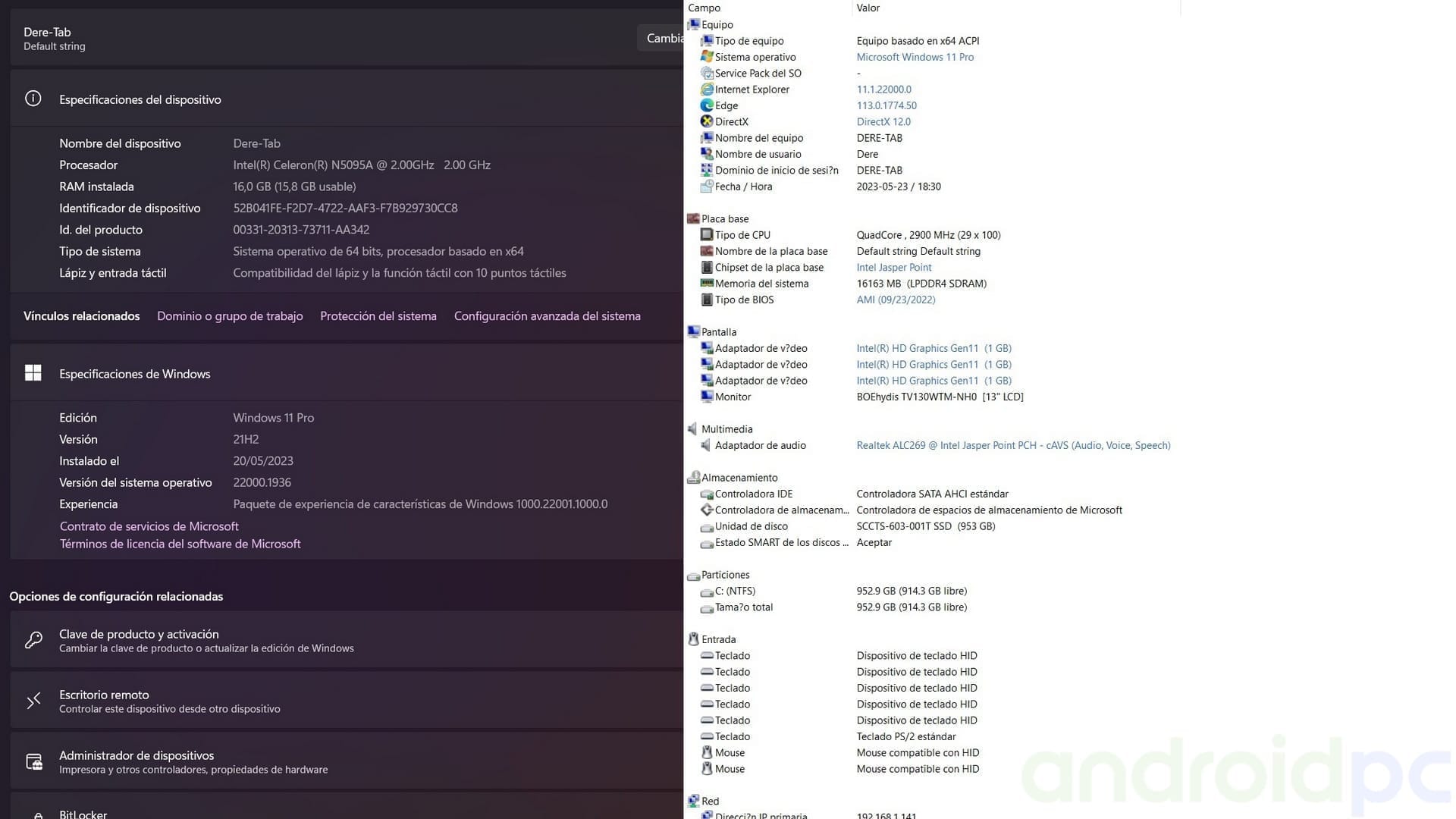Select the QuadCore, 2900 MHz CPU value
Image resolution: width=1456 pixels, height=819 pixels.
coord(928,235)
